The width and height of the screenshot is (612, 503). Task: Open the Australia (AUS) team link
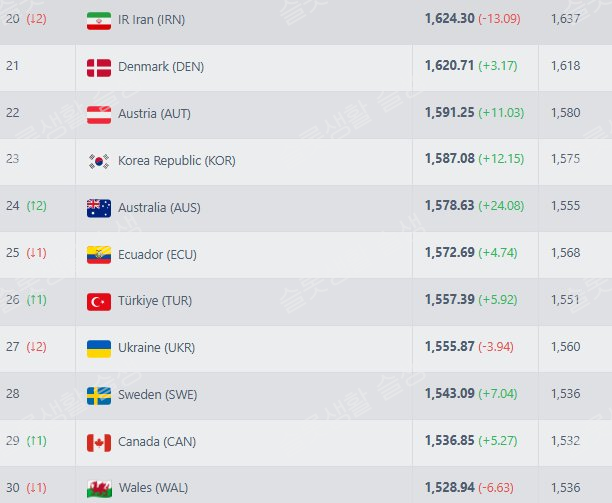159,207
